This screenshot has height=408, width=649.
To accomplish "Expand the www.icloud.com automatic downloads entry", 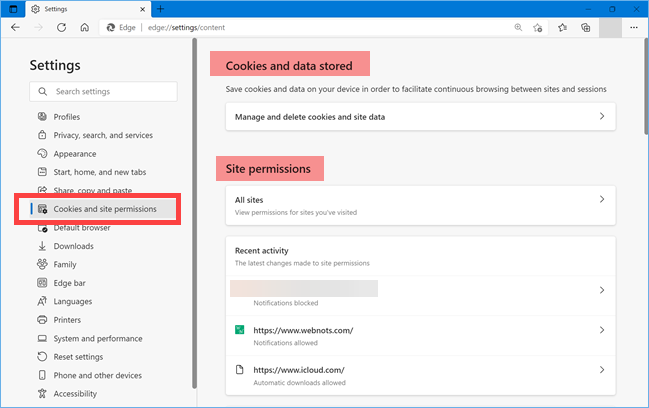I will 420,375.
